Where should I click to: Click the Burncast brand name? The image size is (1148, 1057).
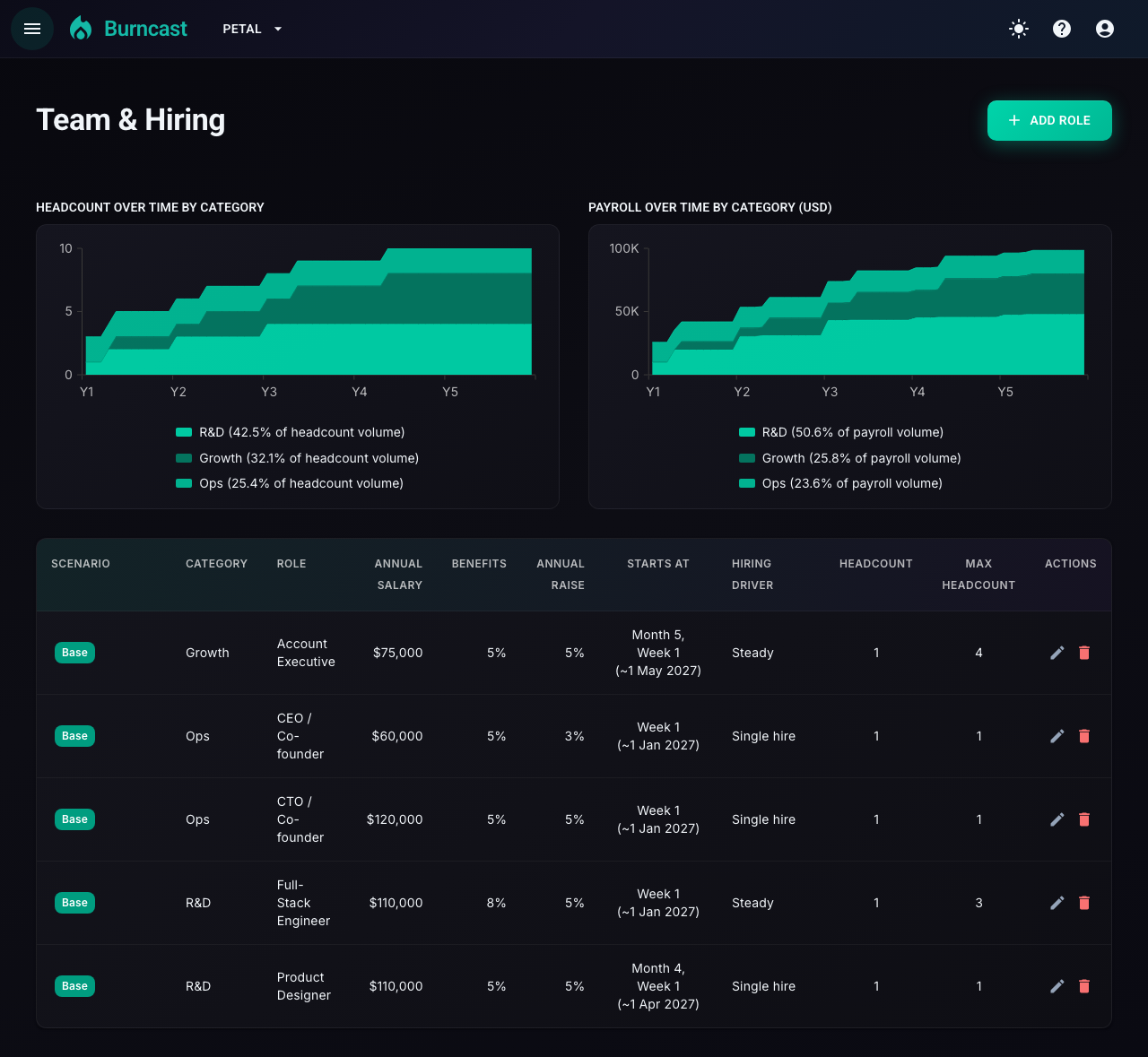point(145,29)
